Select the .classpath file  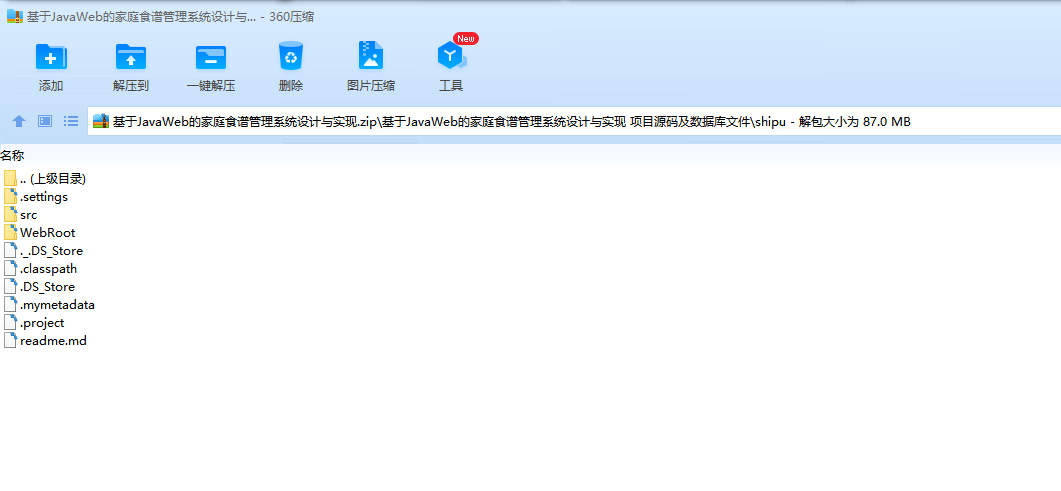[40, 268]
